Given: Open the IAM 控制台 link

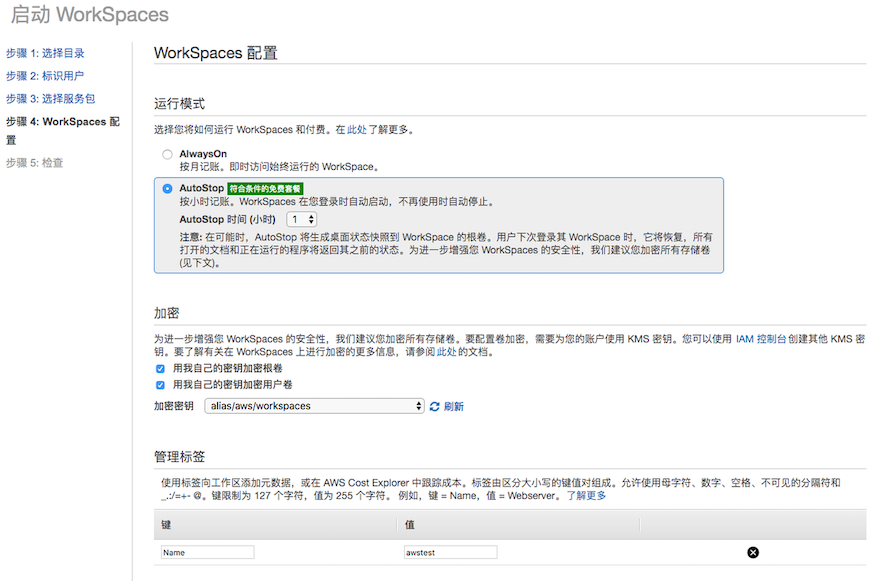Looking at the screenshot, I should click(761, 339).
